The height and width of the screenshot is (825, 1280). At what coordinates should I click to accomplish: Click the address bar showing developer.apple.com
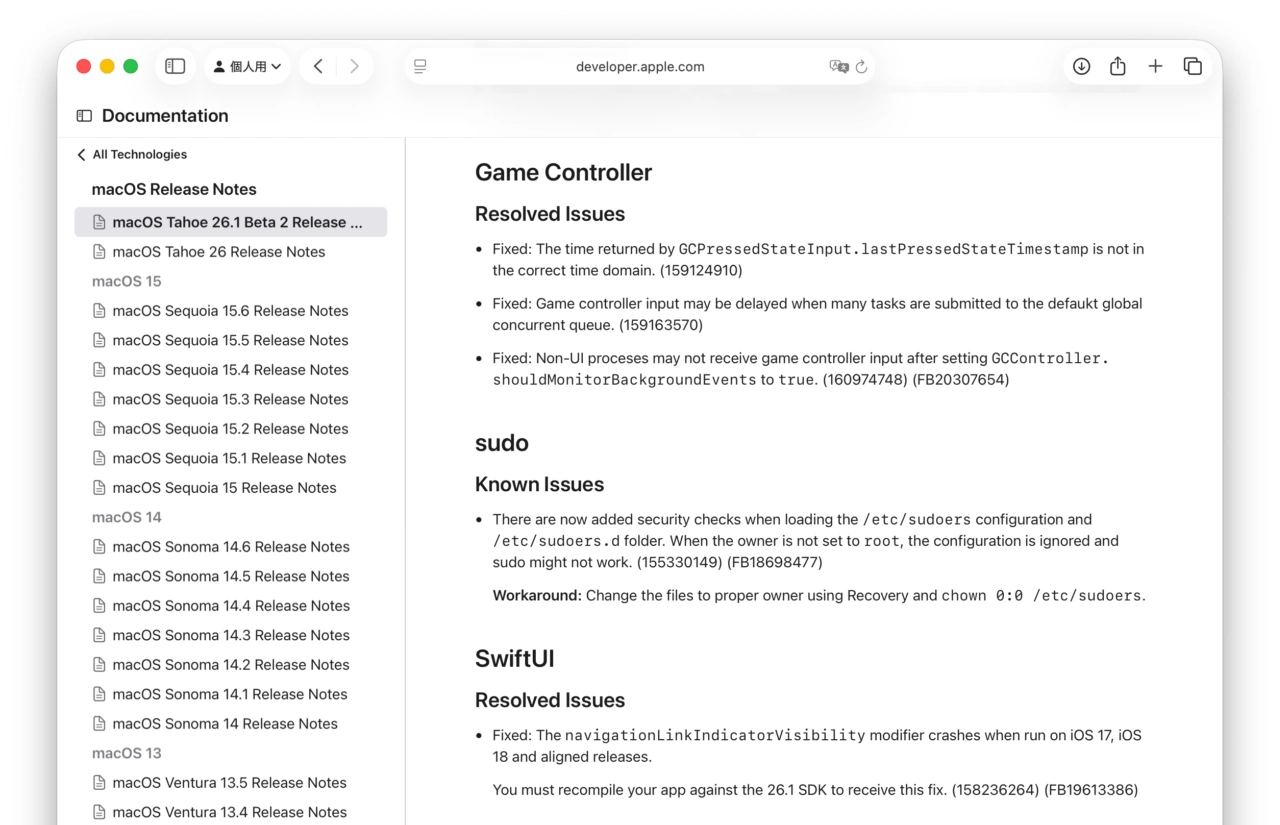click(640, 66)
